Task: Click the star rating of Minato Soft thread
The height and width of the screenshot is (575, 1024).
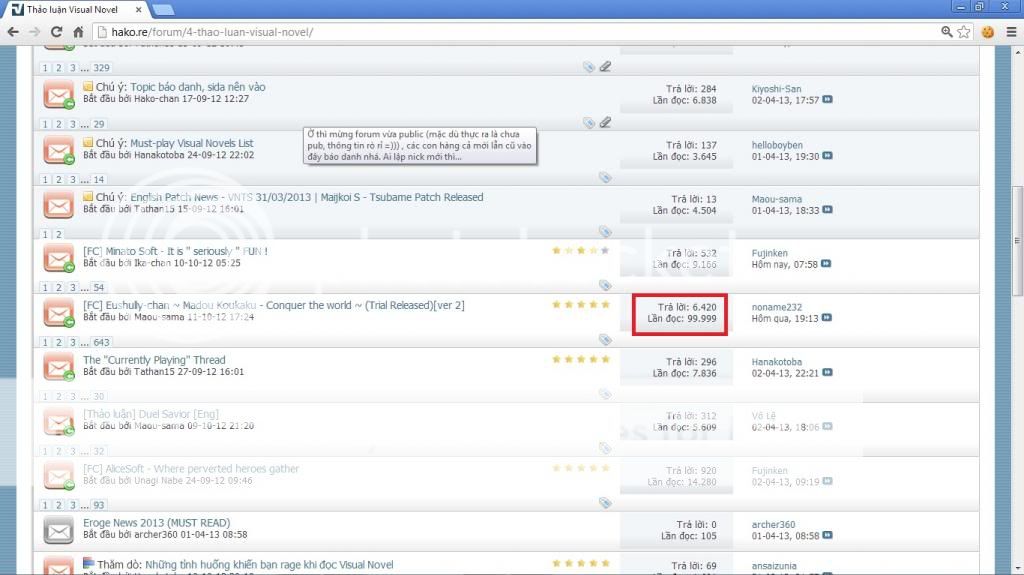Action: coord(580,250)
